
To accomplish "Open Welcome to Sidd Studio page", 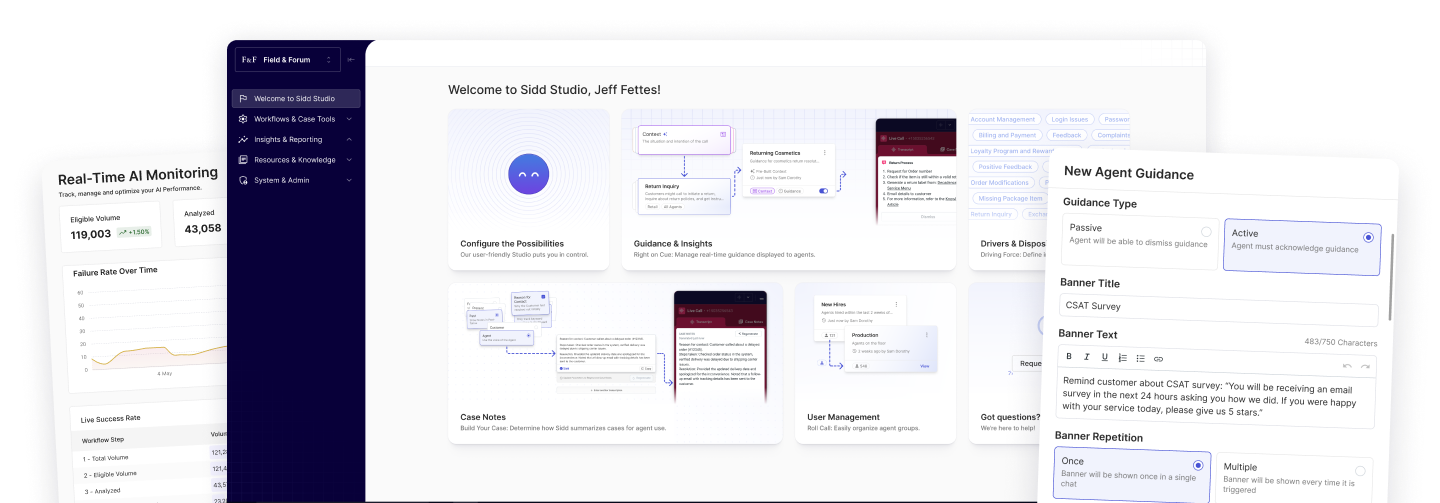I will pyautogui.click(x=296, y=99).
